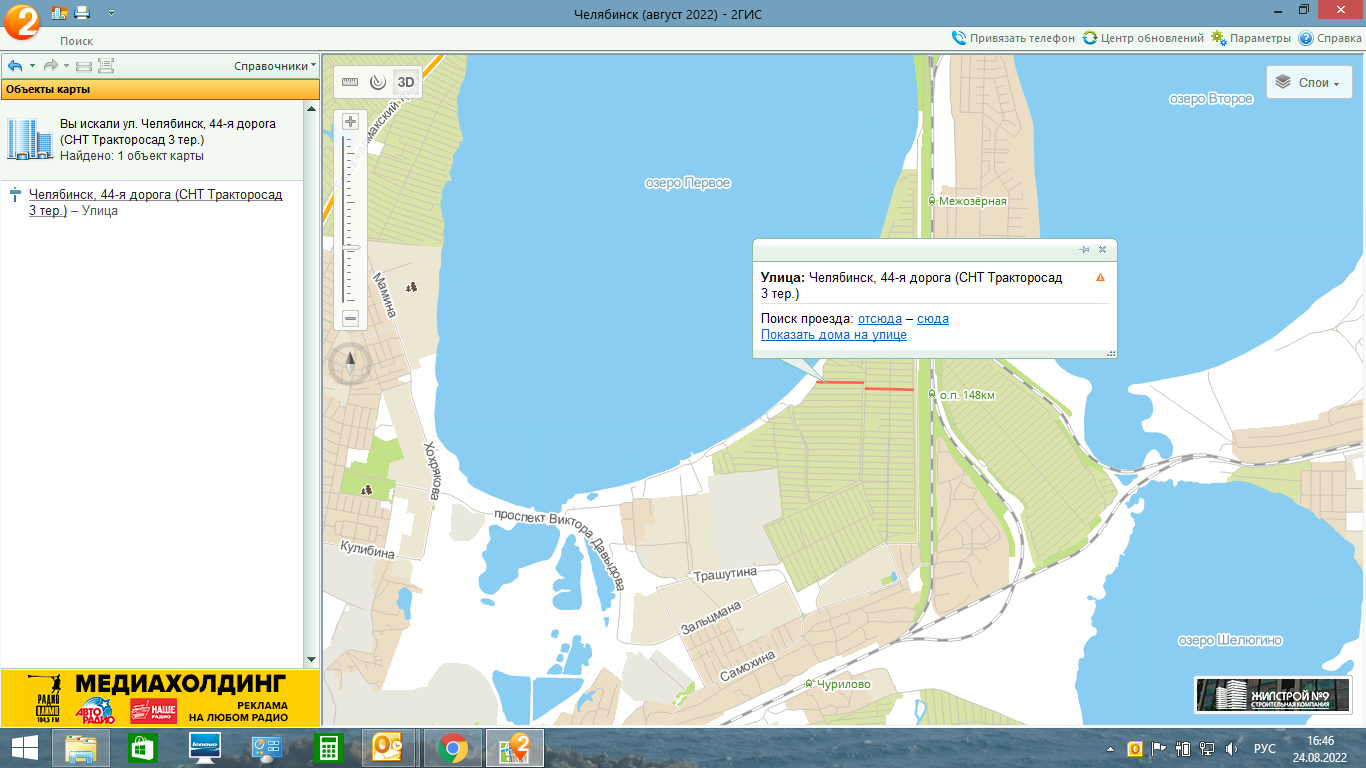
Task: Click the street signpost icon in results
Action: coord(14,194)
